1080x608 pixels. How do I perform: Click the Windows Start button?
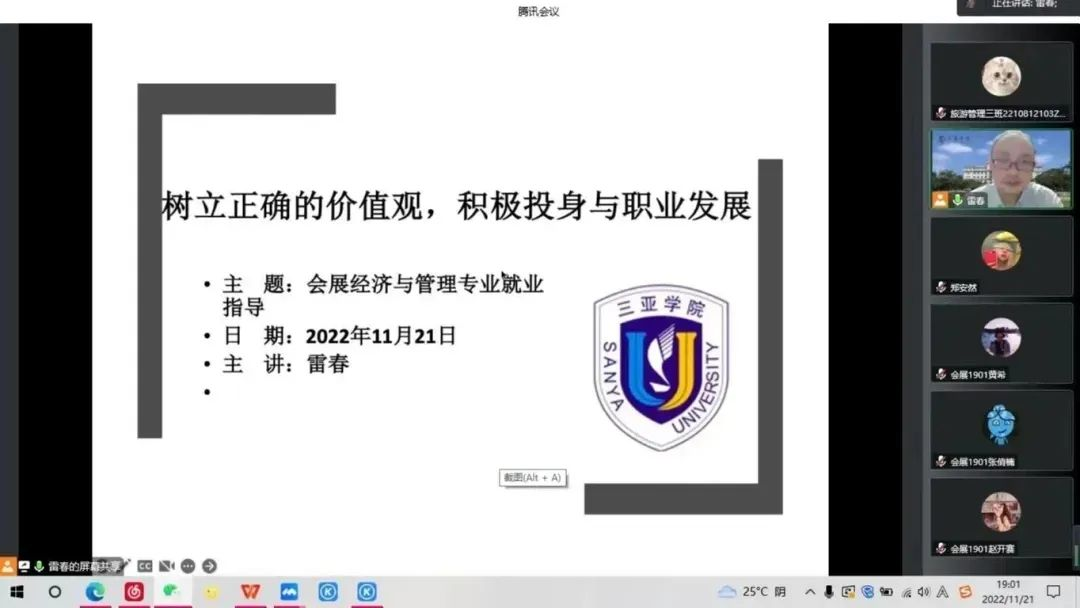[x=17, y=592]
